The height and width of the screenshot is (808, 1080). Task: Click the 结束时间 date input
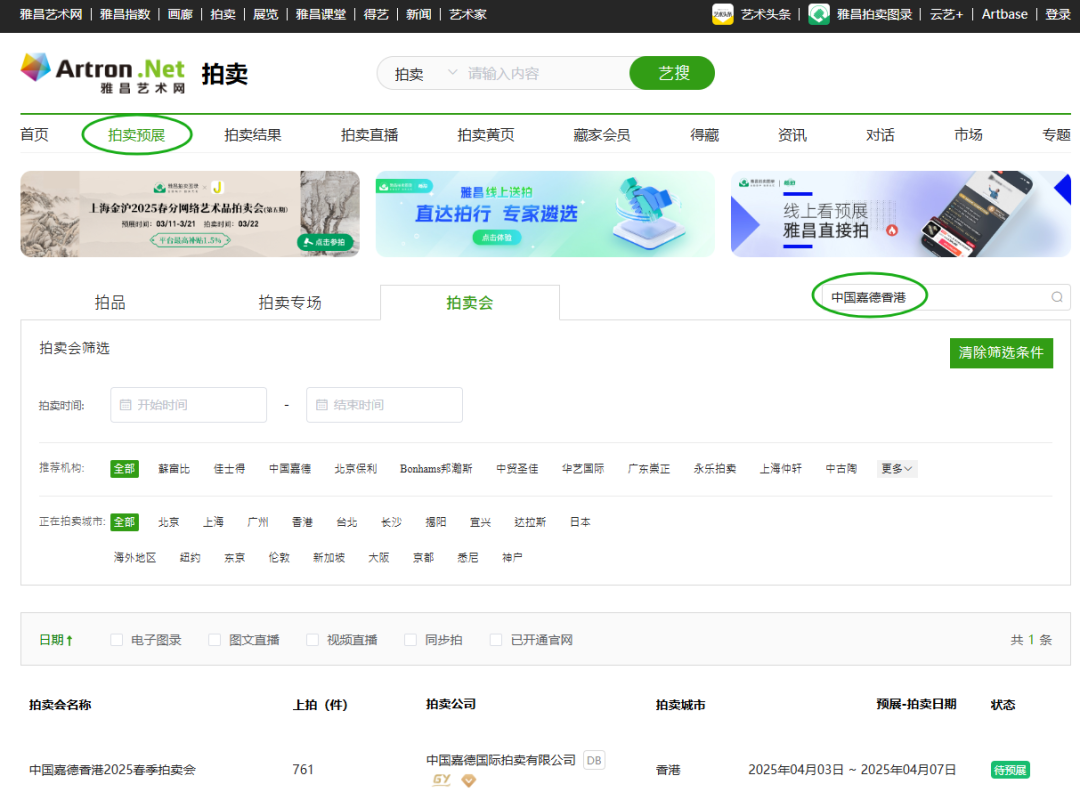pyautogui.click(x=384, y=405)
